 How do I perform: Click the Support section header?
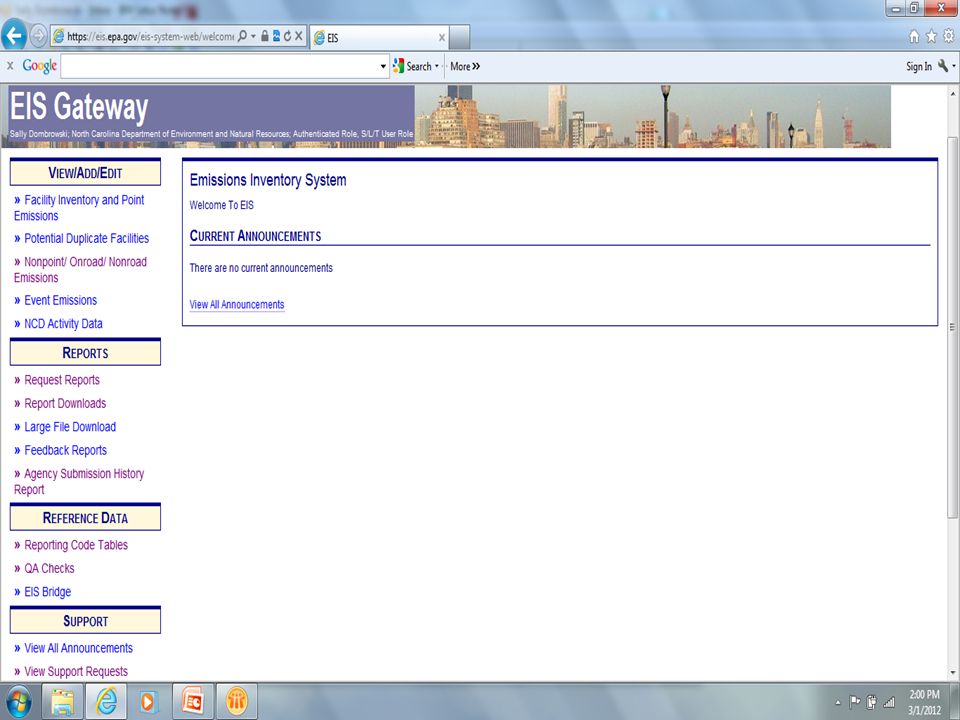pos(85,621)
